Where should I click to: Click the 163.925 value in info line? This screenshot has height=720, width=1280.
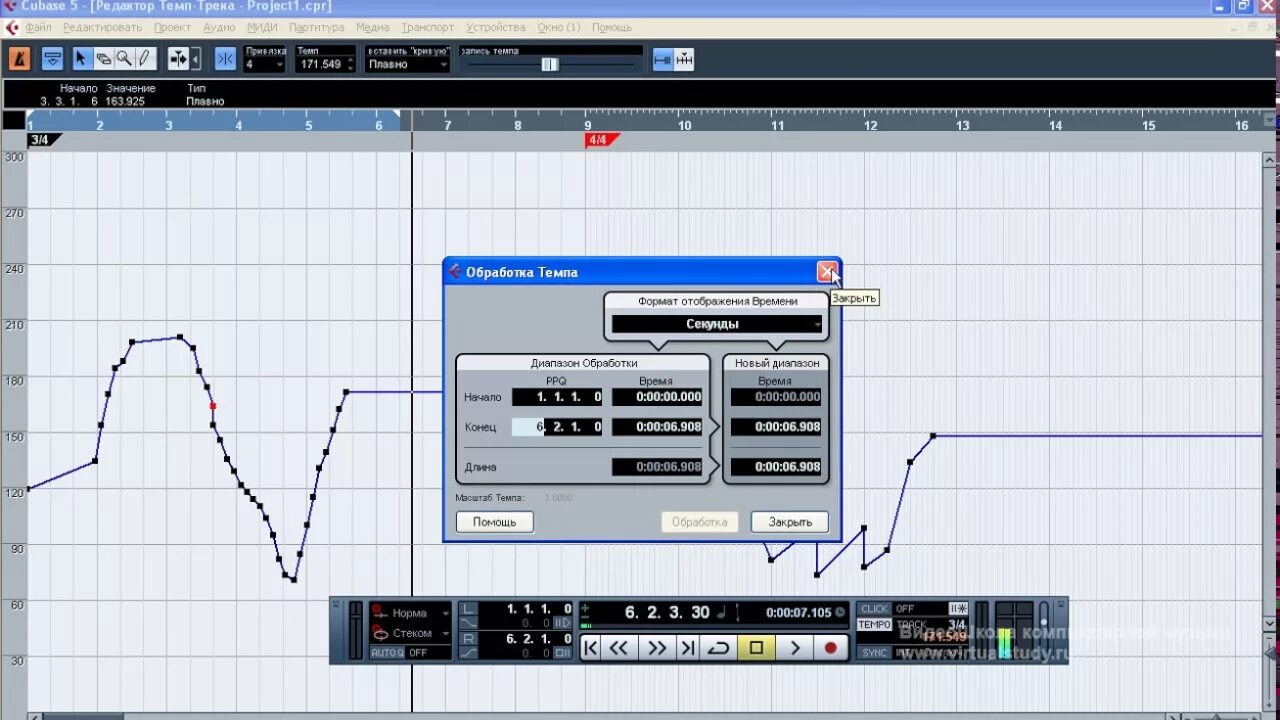coord(124,101)
